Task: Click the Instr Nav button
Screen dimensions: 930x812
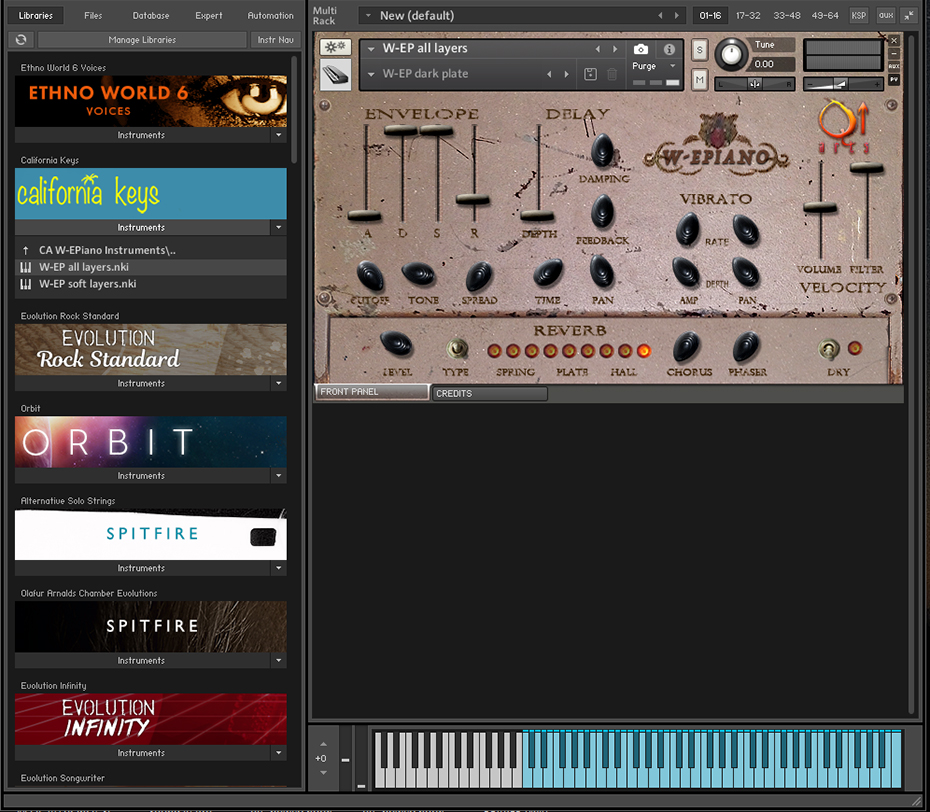Action: [276, 40]
